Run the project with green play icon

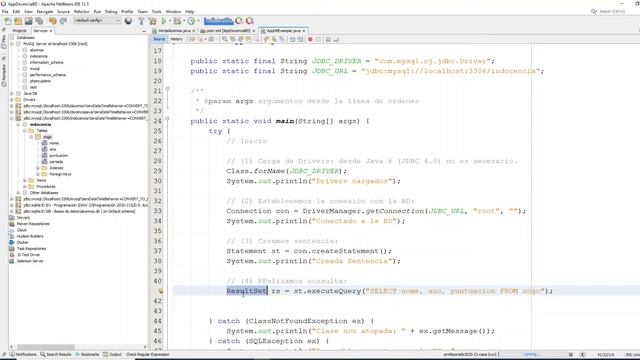[164, 20]
